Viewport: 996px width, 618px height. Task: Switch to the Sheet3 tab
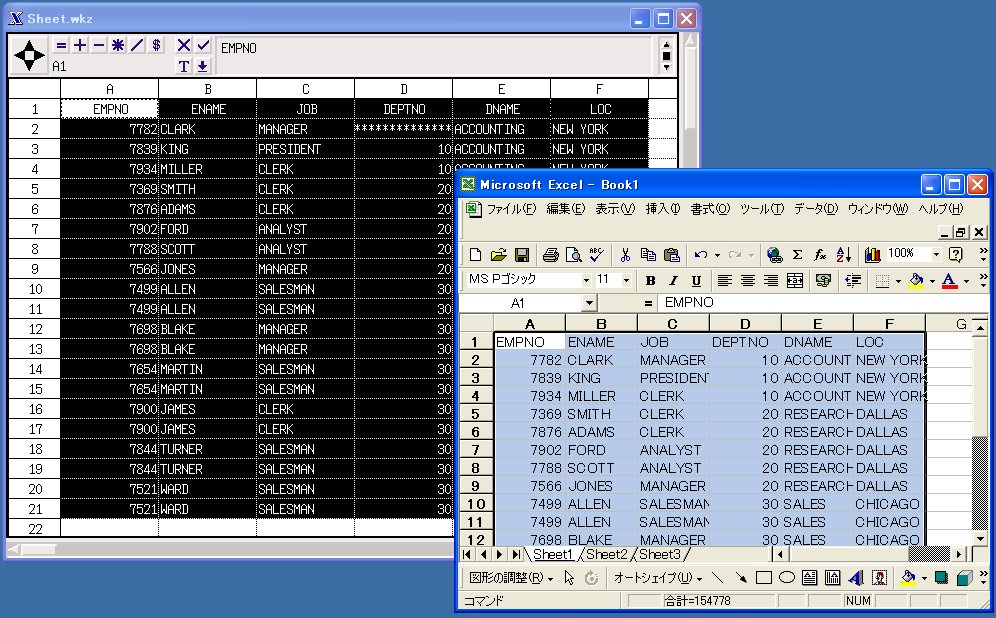tap(659, 554)
